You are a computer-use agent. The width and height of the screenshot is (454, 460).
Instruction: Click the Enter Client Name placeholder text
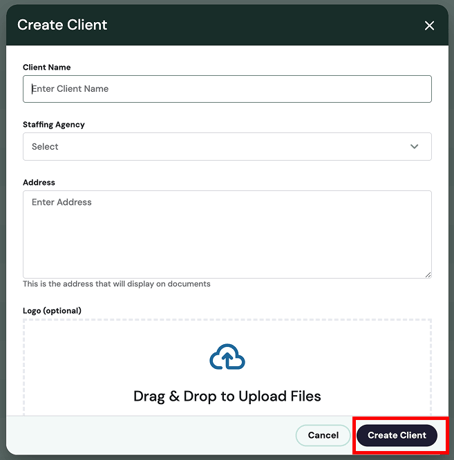70,89
